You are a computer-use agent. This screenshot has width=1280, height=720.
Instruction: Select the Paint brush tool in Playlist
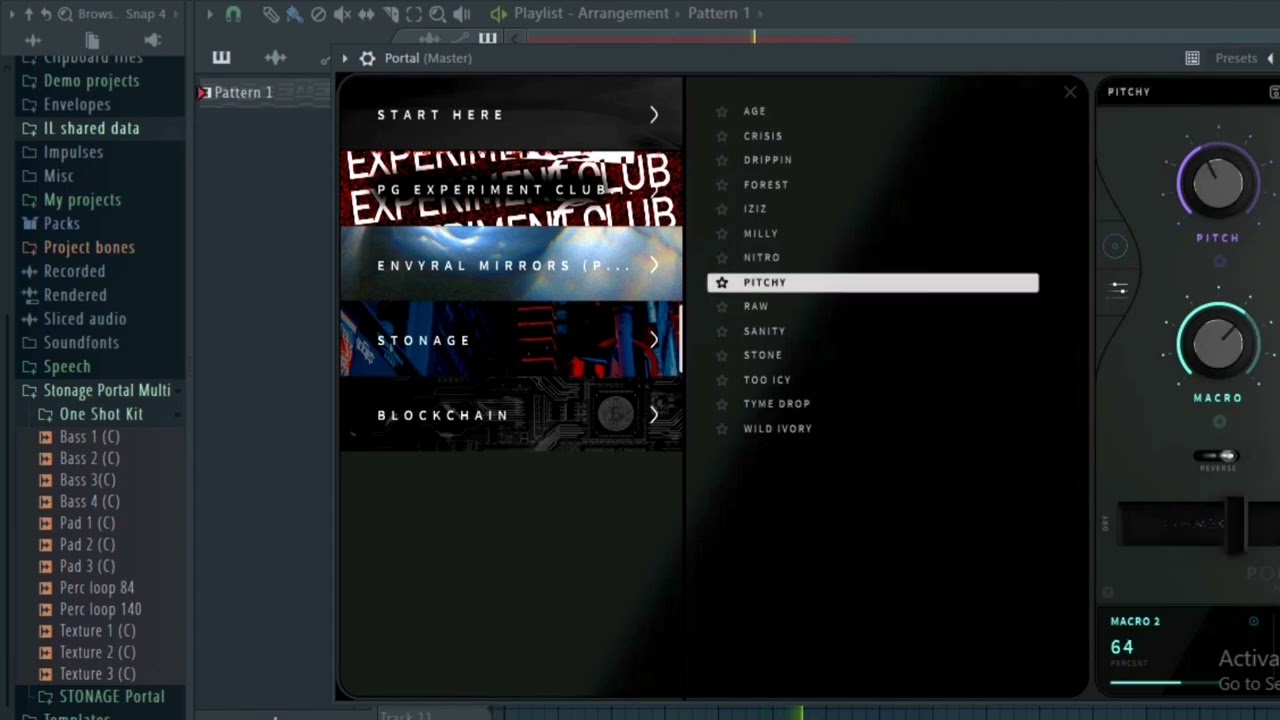coord(294,14)
